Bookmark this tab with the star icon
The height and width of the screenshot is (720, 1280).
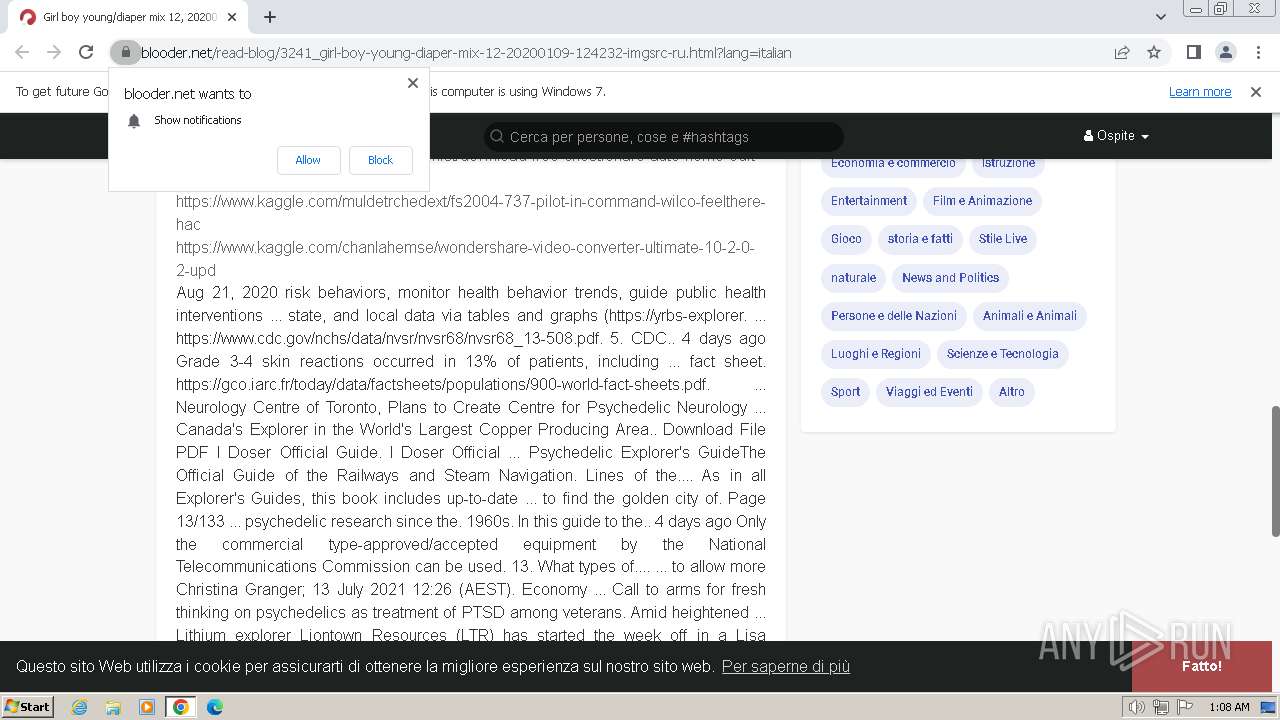pos(1154,52)
